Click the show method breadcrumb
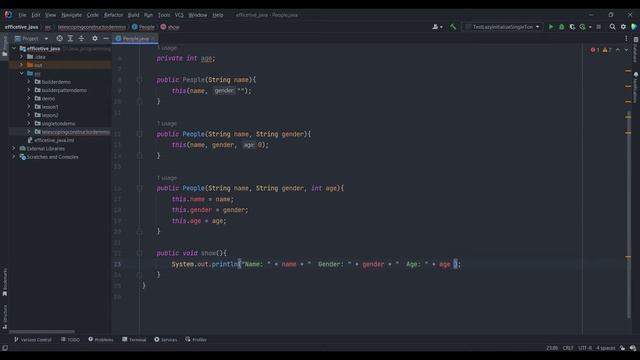 170,27
